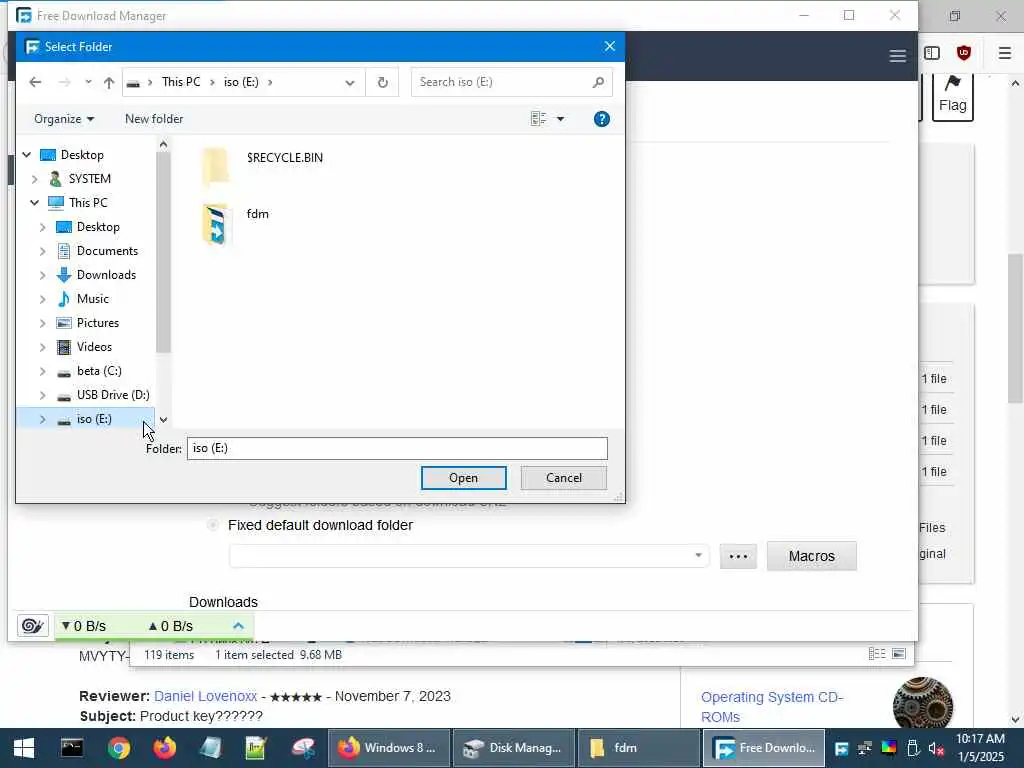Open Daniel Lovenoxx reviewer link
1024x768 pixels.
pos(206,696)
